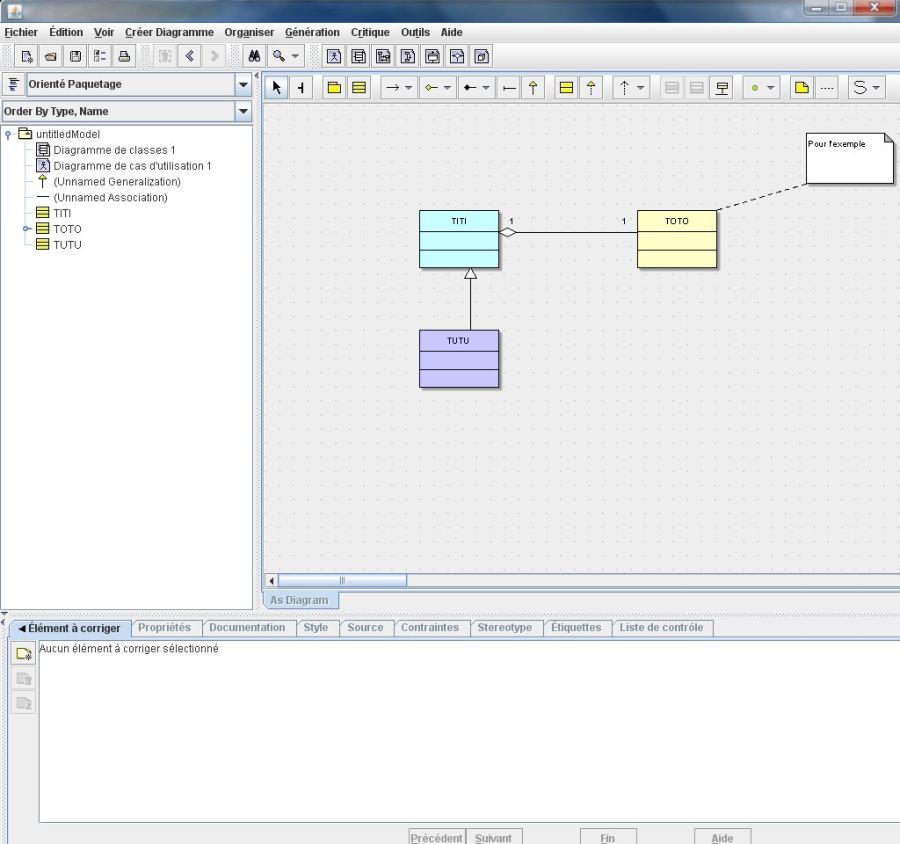This screenshot has width=900, height=844.
Task: Select the Zoom magnifier dropdown tool
Action: coord(283,56)
